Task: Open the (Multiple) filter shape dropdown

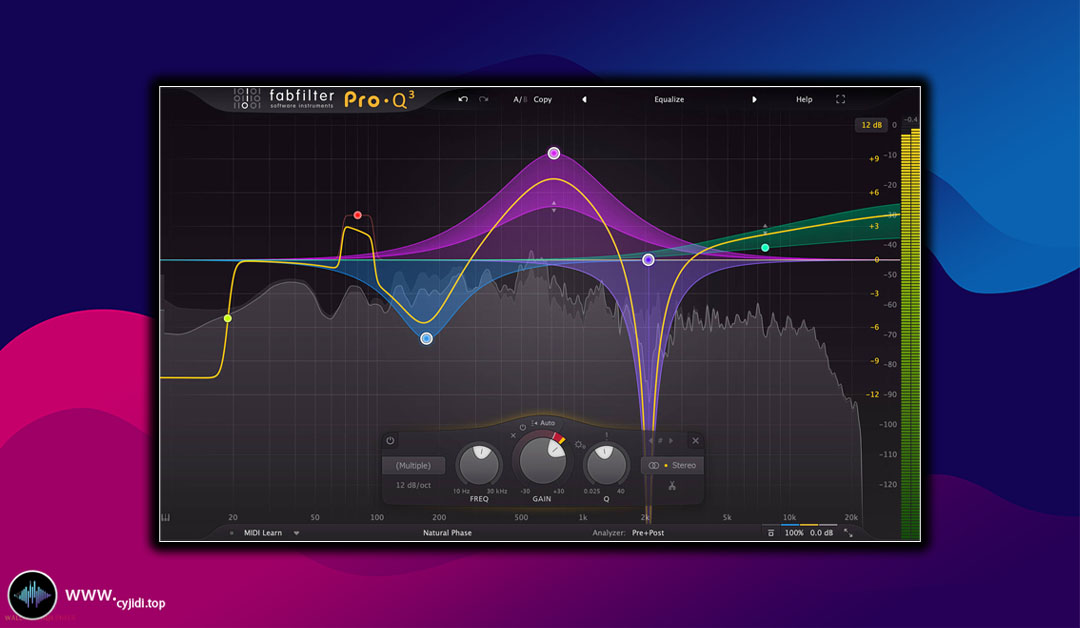Action: (413, 465)
